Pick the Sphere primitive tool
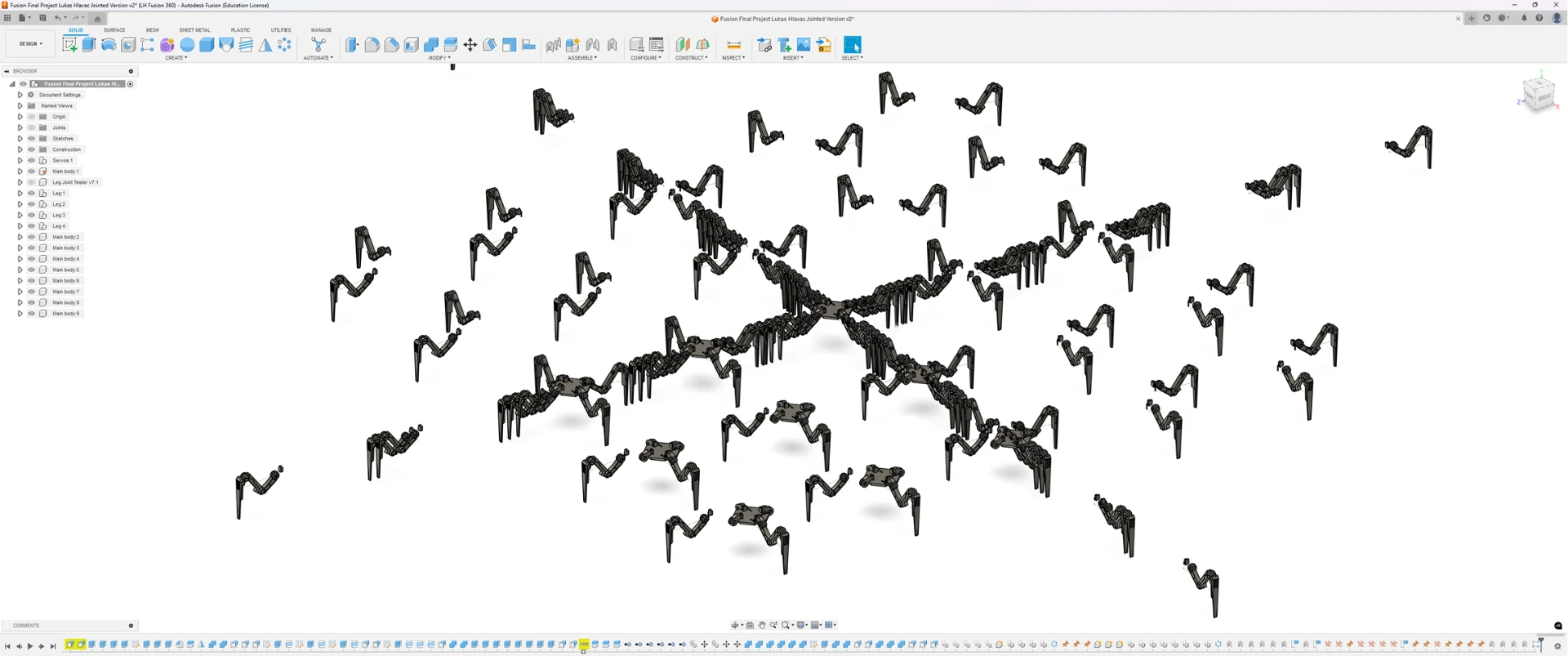Image resolution: width=1568 pixels, height=656 pixels. 187,45
